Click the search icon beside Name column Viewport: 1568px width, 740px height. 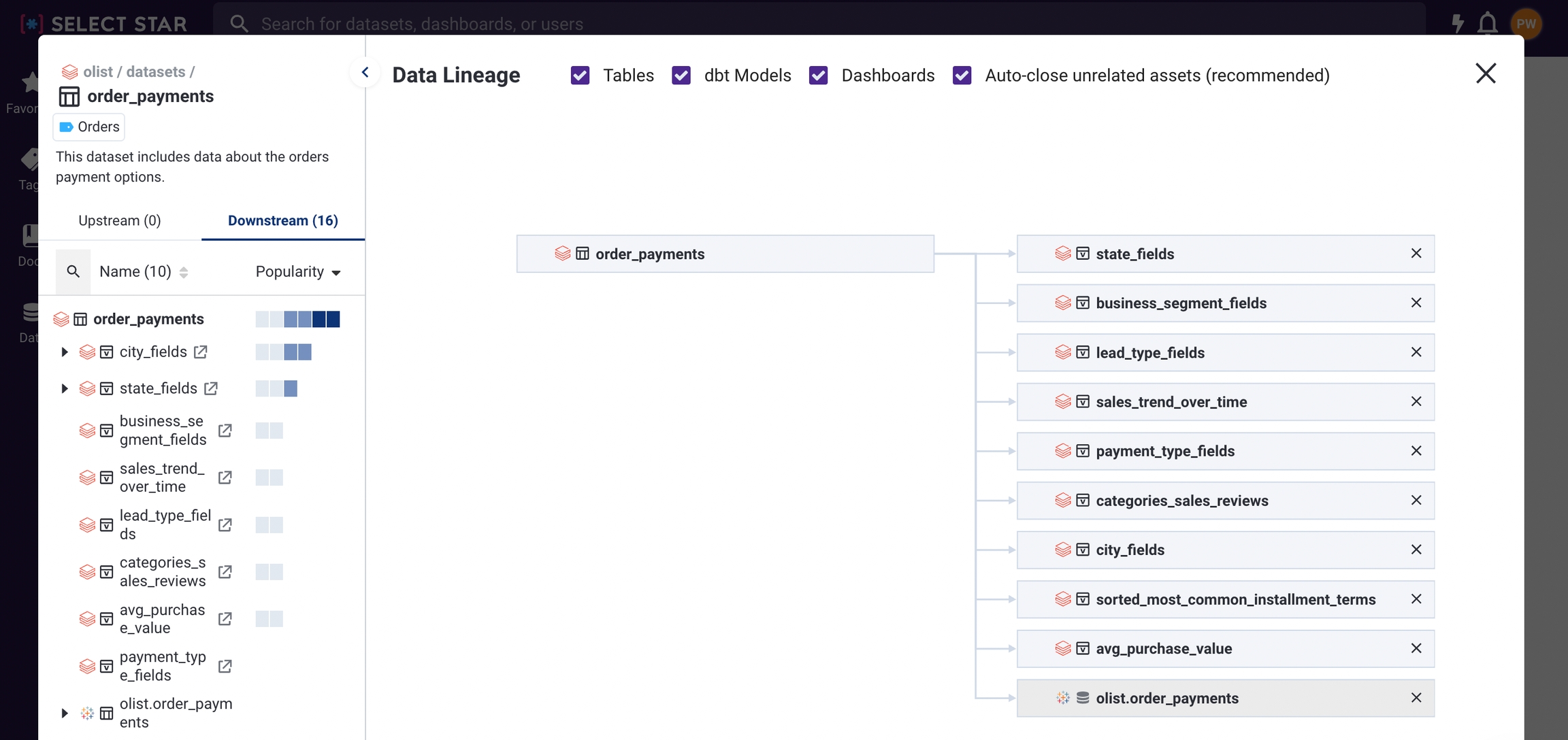[73, 271]
